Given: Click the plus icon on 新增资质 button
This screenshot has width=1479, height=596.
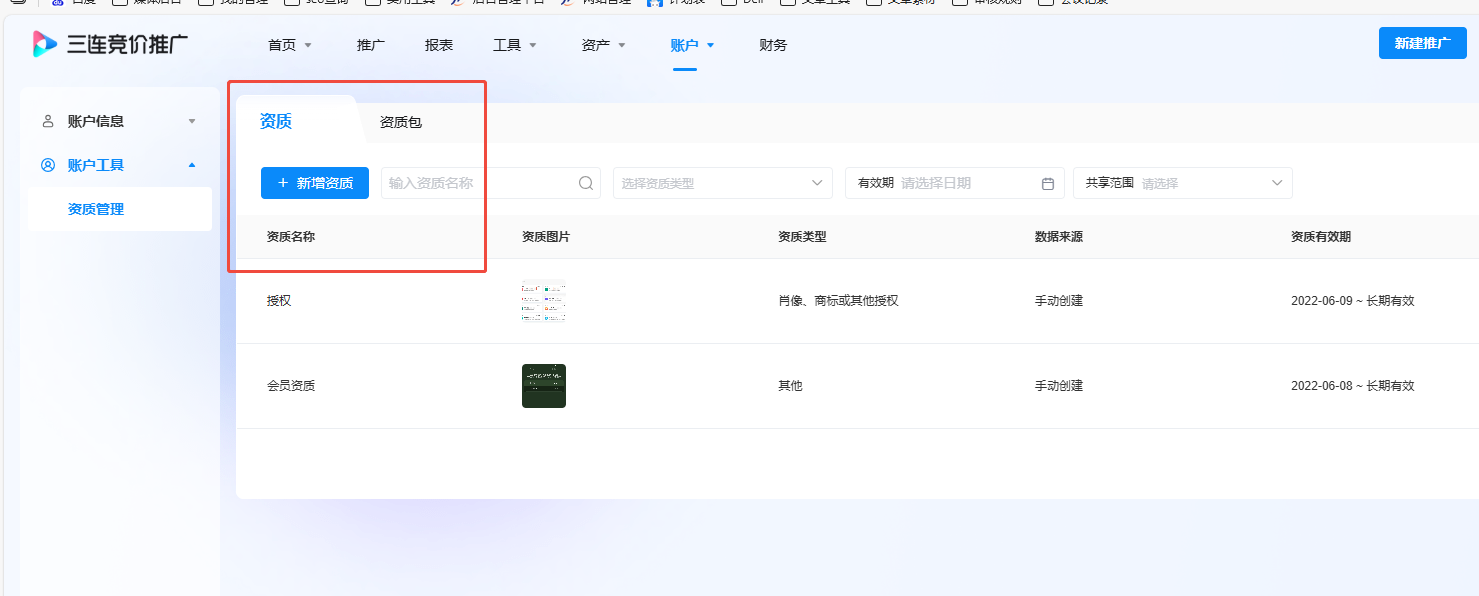Looking at the screenshot, I should [283, 183].
